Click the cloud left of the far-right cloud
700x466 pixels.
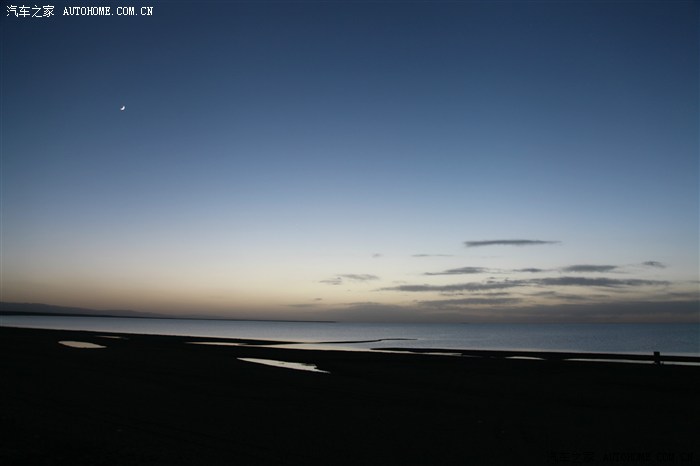tap(589, 268)
